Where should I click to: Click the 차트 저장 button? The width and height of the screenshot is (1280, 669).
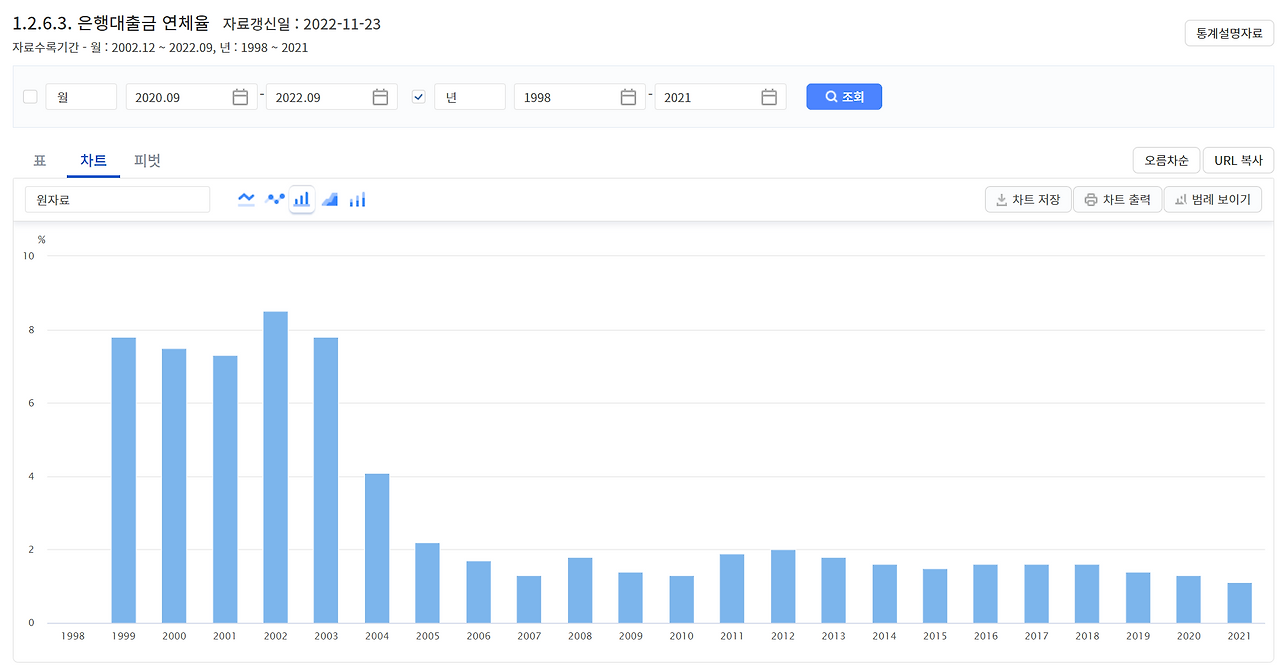[x=1028, y=199]
